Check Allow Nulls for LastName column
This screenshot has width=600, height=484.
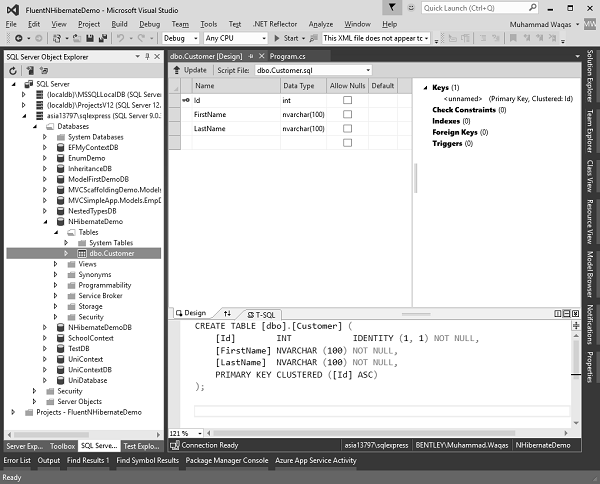point(347,129)
